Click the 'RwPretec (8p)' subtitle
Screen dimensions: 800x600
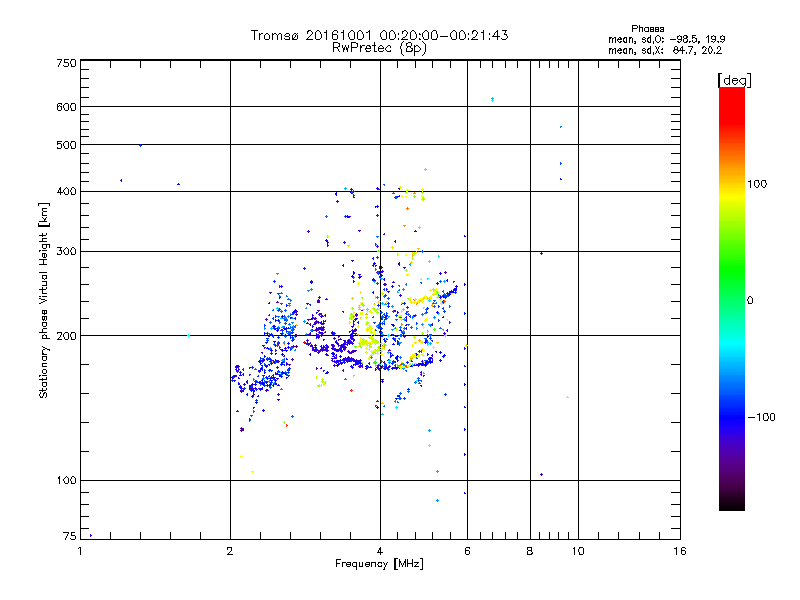[379, 48]
